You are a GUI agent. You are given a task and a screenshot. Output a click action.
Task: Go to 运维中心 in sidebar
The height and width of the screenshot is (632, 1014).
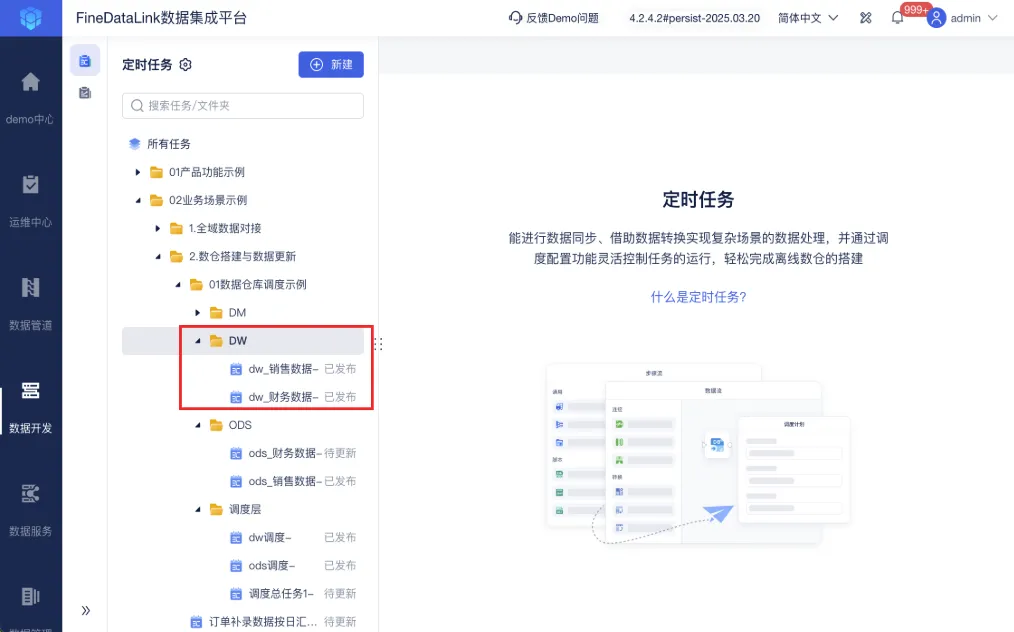tap(30, 185)
